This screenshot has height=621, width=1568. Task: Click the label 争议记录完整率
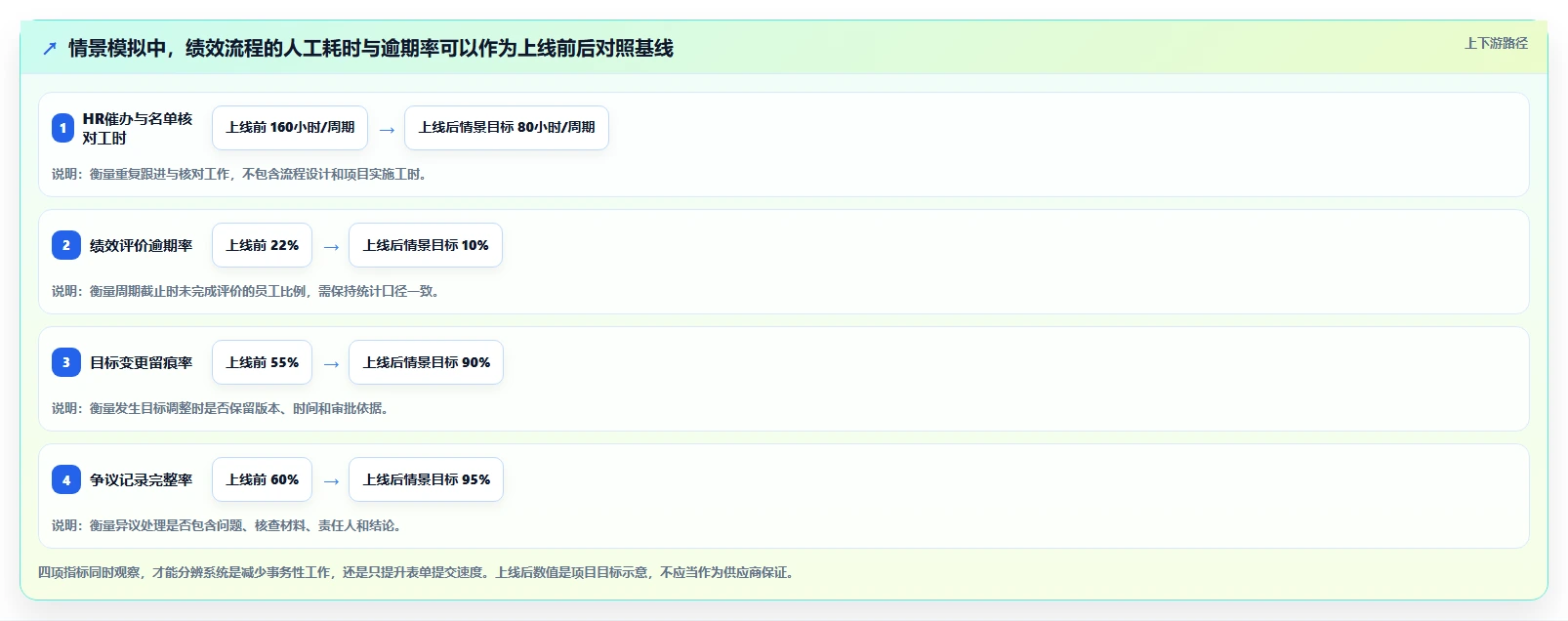coord(142,479)
